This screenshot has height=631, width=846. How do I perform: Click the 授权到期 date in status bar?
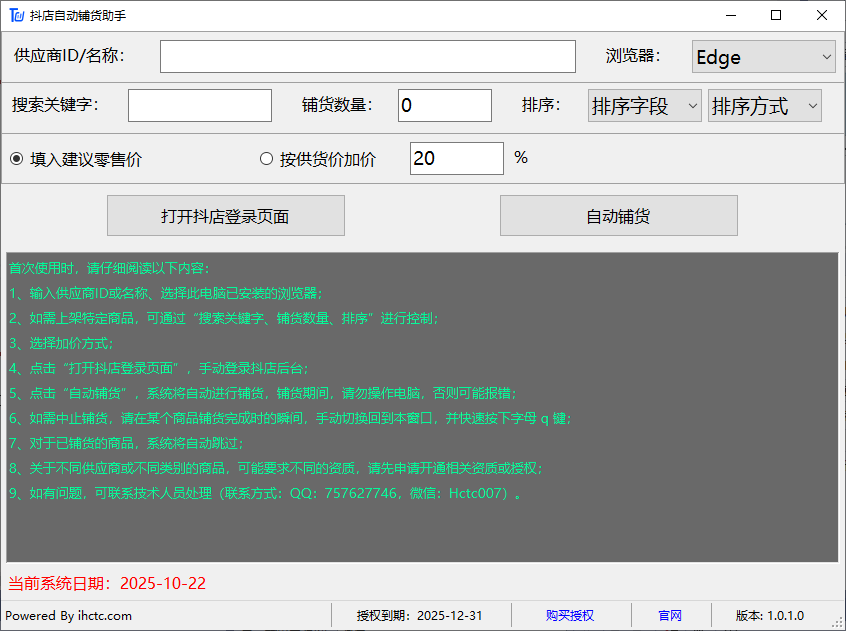tap(420, 616)
